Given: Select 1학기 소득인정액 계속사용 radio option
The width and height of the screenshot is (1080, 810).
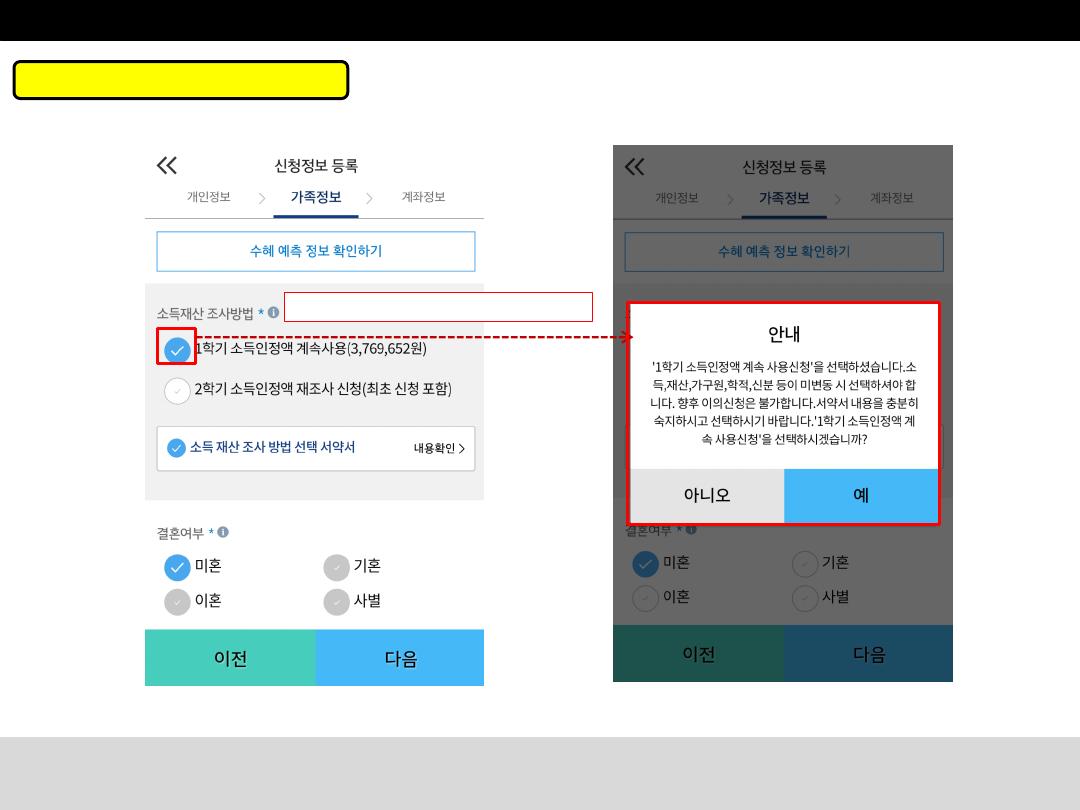Looking at the screenshot, I should [x=177, y=350].
